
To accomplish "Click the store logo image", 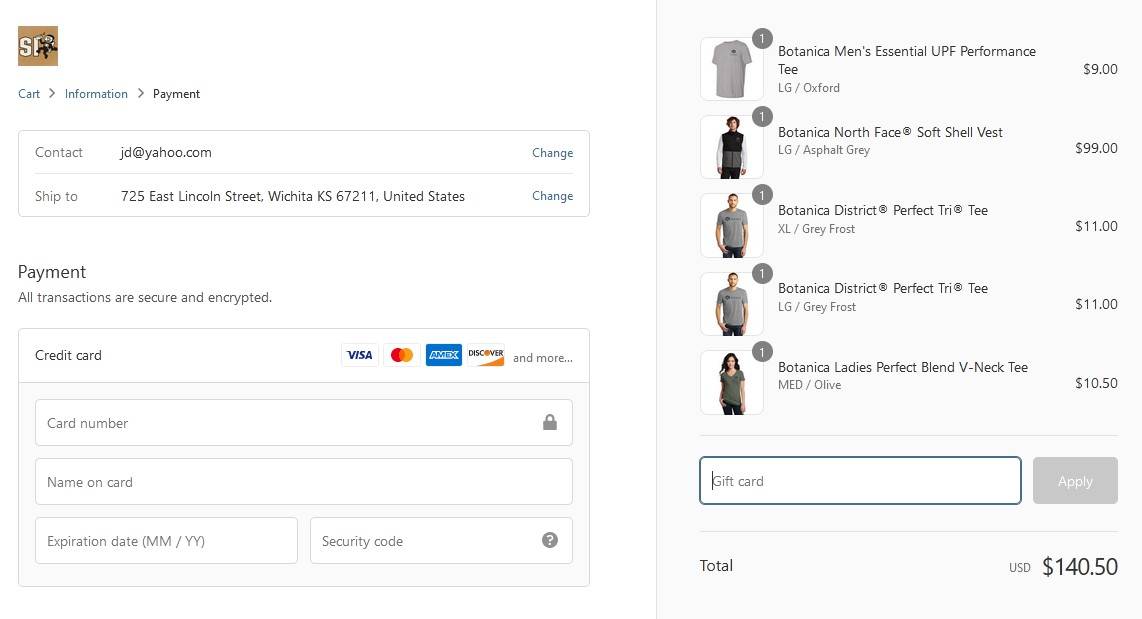I will pos(38,46).
